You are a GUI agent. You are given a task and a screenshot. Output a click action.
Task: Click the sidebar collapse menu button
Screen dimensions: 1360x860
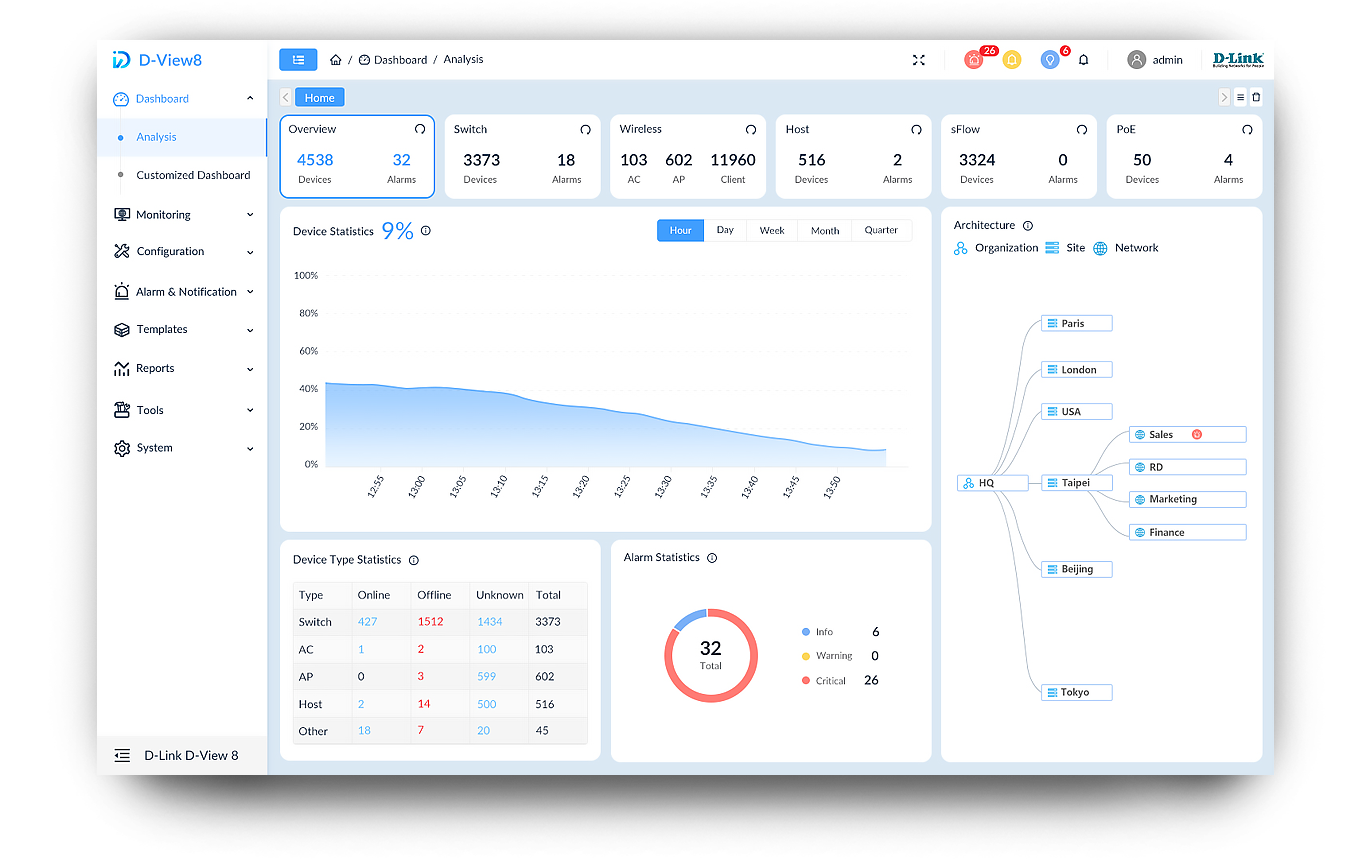(298, 60)
